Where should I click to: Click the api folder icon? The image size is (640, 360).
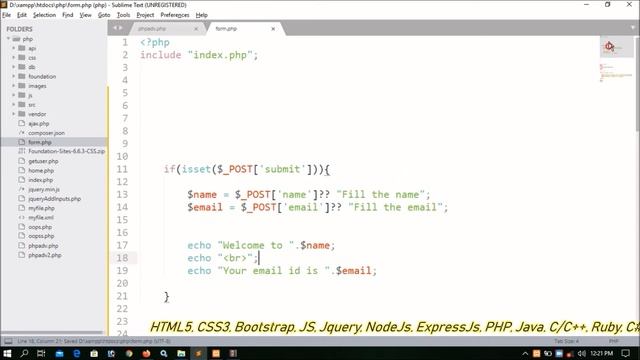click(22, 48)
